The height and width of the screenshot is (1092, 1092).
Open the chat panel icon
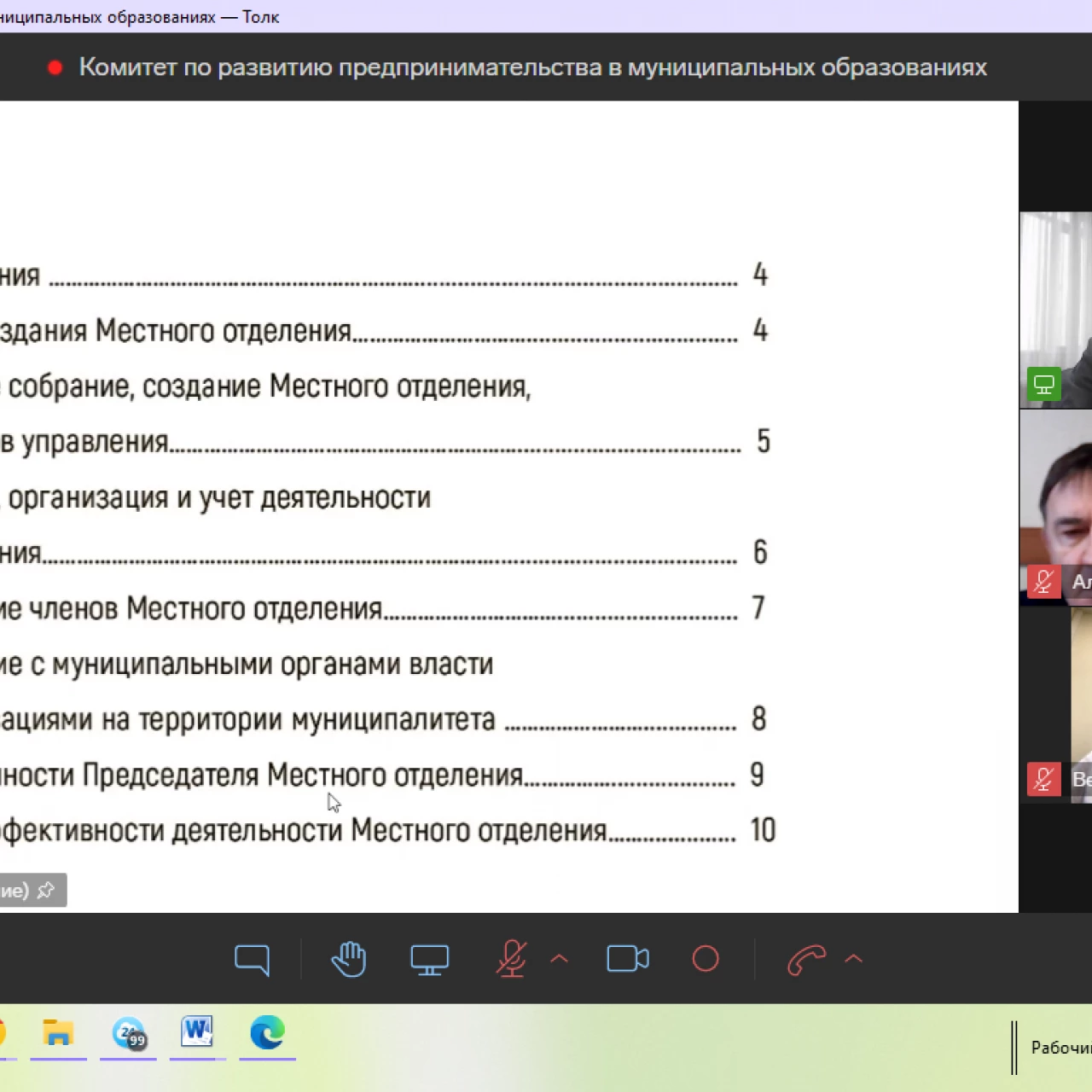252,960
